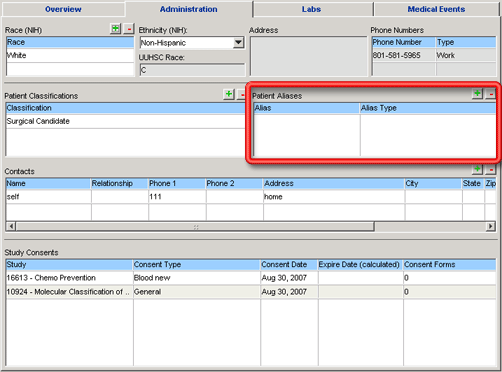502x372 pixels.
Task: Click the Phone 1 column header
Action: 177,183
